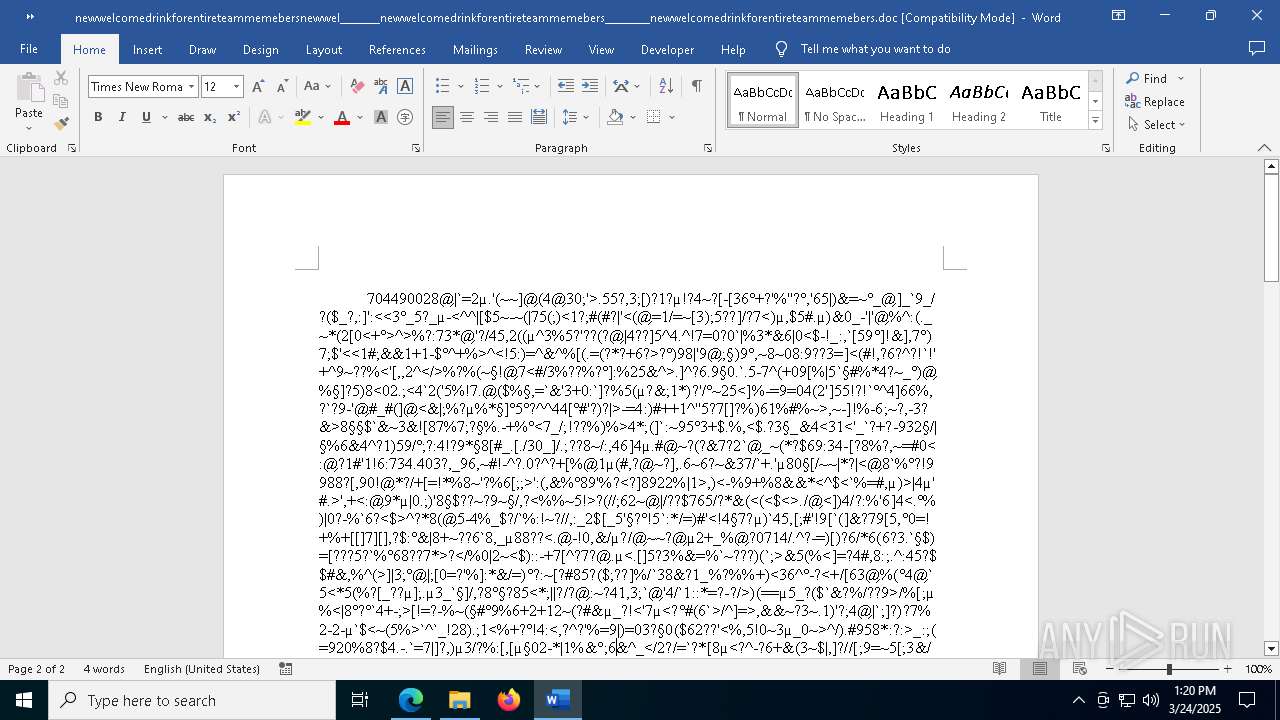Open the font name dropdown
1280x720 pixels.
point(191,87)
